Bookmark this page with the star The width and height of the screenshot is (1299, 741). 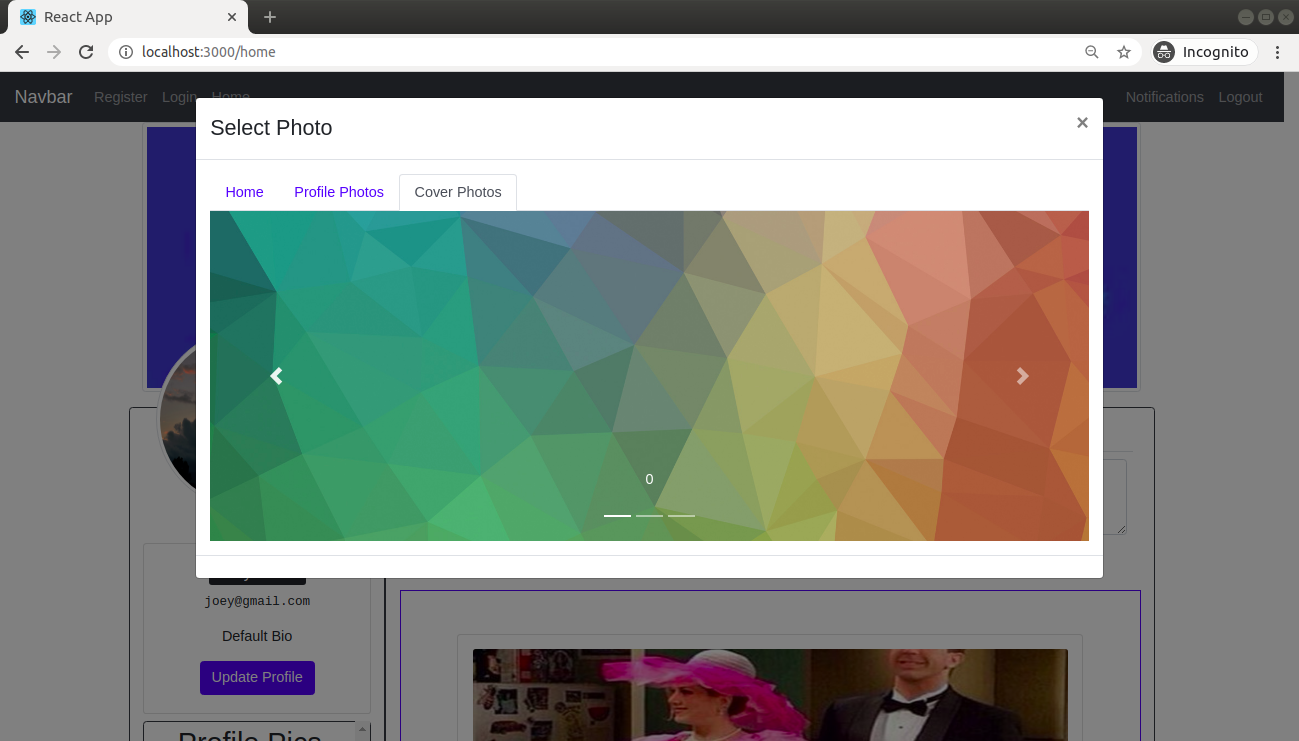click(x=1124, y=52)
